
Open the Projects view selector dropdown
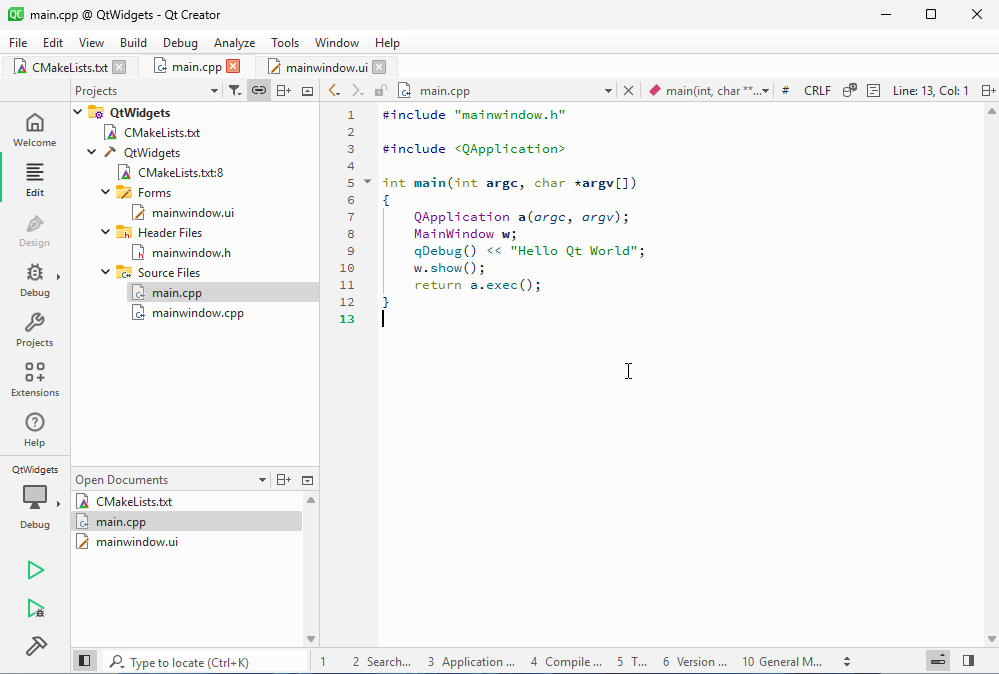click(147, 90)
